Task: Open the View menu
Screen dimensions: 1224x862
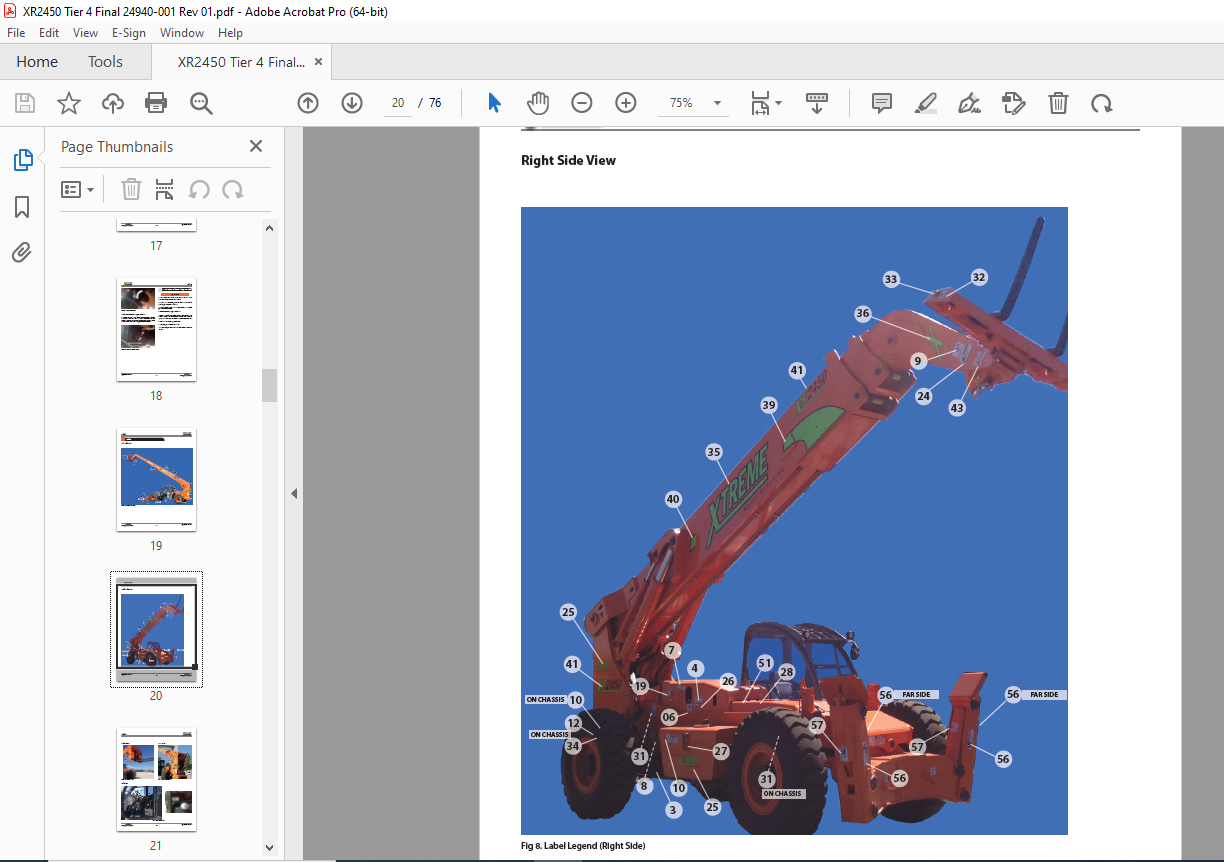Action: point(85,33)
